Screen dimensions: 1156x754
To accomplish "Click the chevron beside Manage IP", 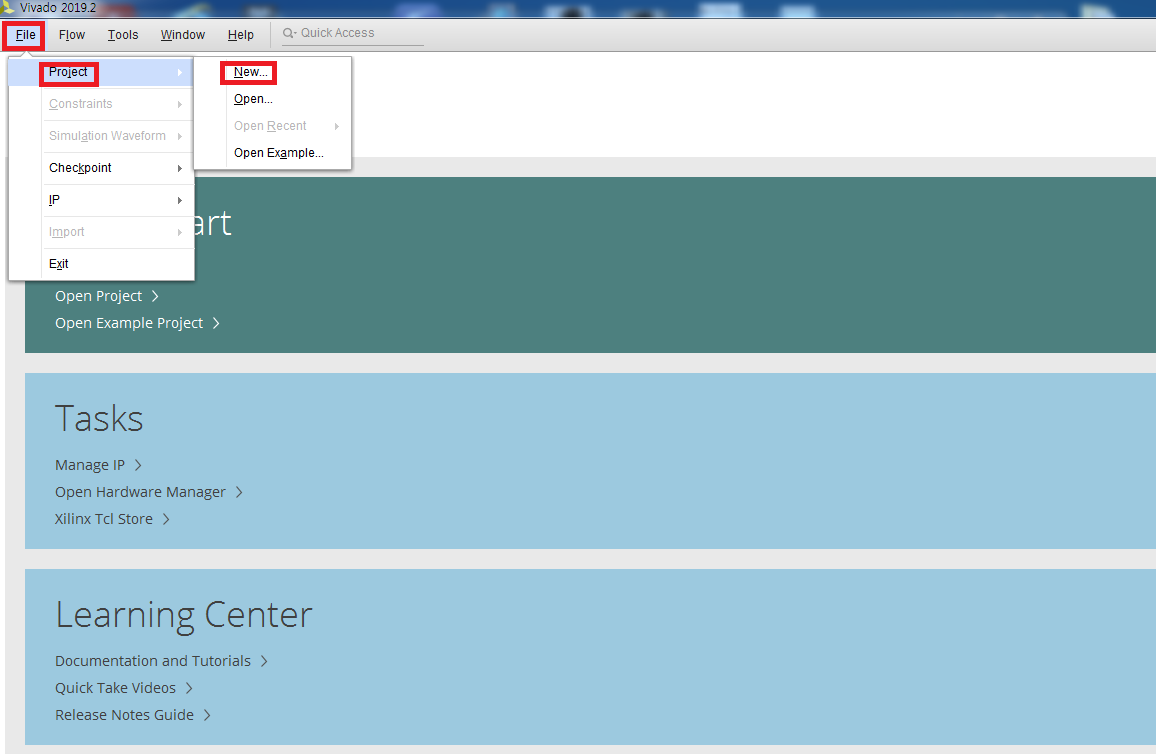I will point(138,465).
